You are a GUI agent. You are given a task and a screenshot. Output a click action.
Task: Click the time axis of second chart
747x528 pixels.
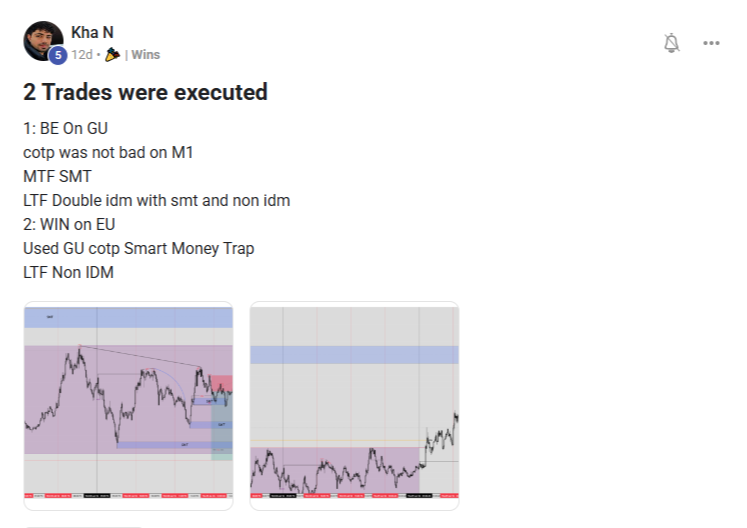[x=354, y=496]
